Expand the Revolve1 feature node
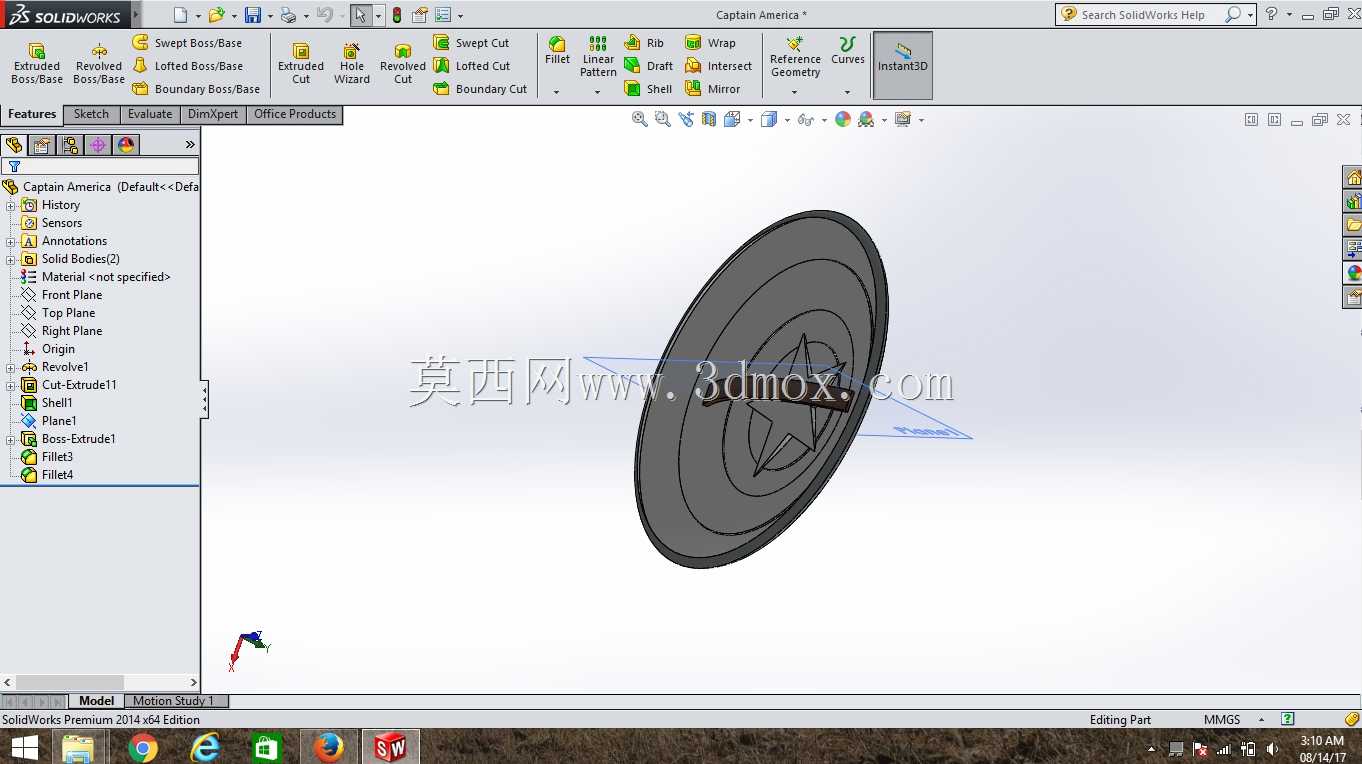 pos(11,367)
